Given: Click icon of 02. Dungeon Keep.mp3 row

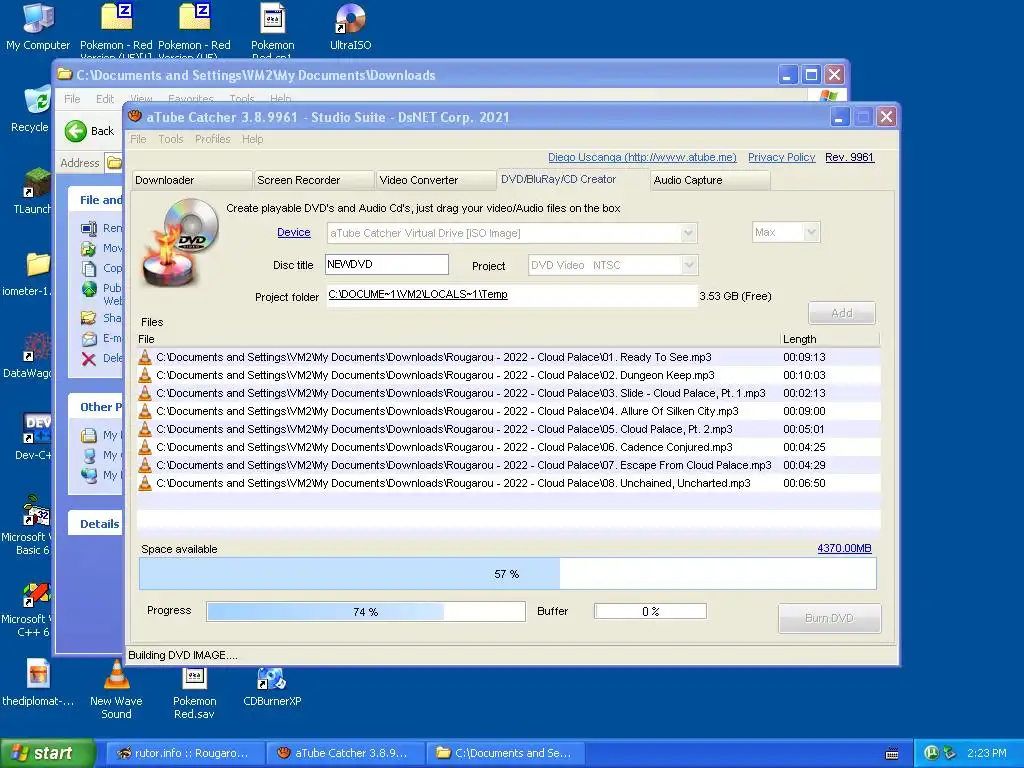Looking at the screenshot, I should click(x=145, y=375).
